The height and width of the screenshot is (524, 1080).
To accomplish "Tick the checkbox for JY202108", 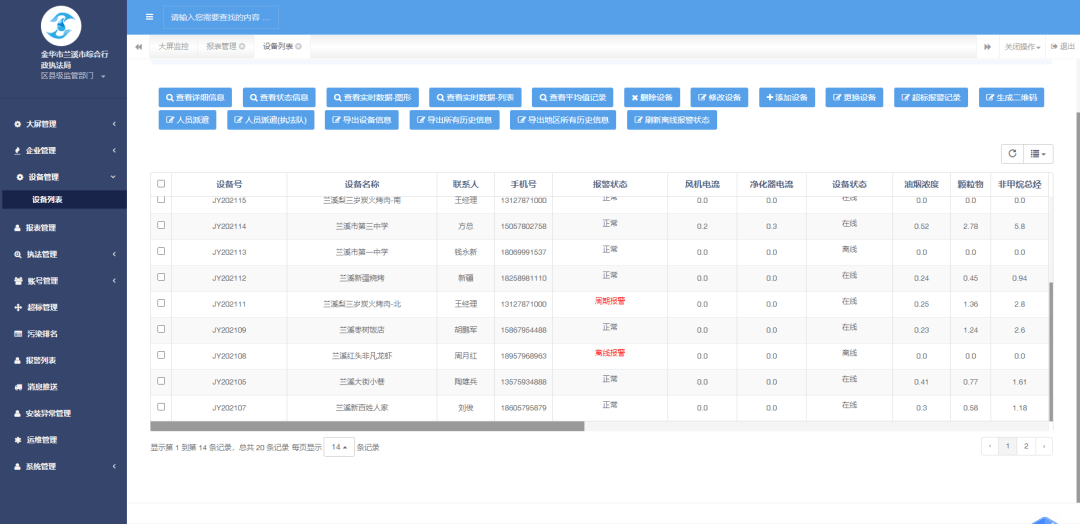I will [161, 355].
